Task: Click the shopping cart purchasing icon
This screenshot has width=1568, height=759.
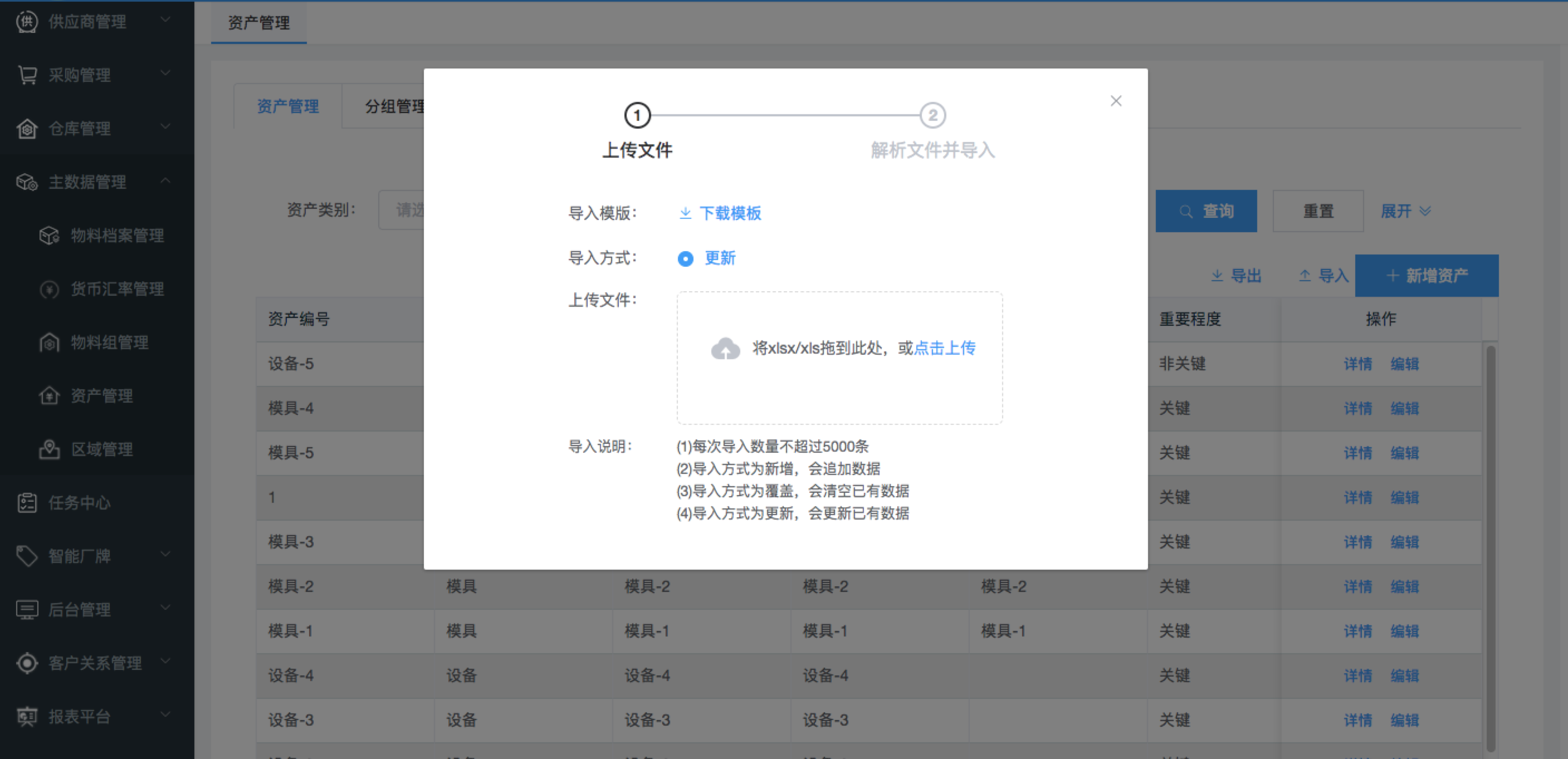Action: click(27, 75)
